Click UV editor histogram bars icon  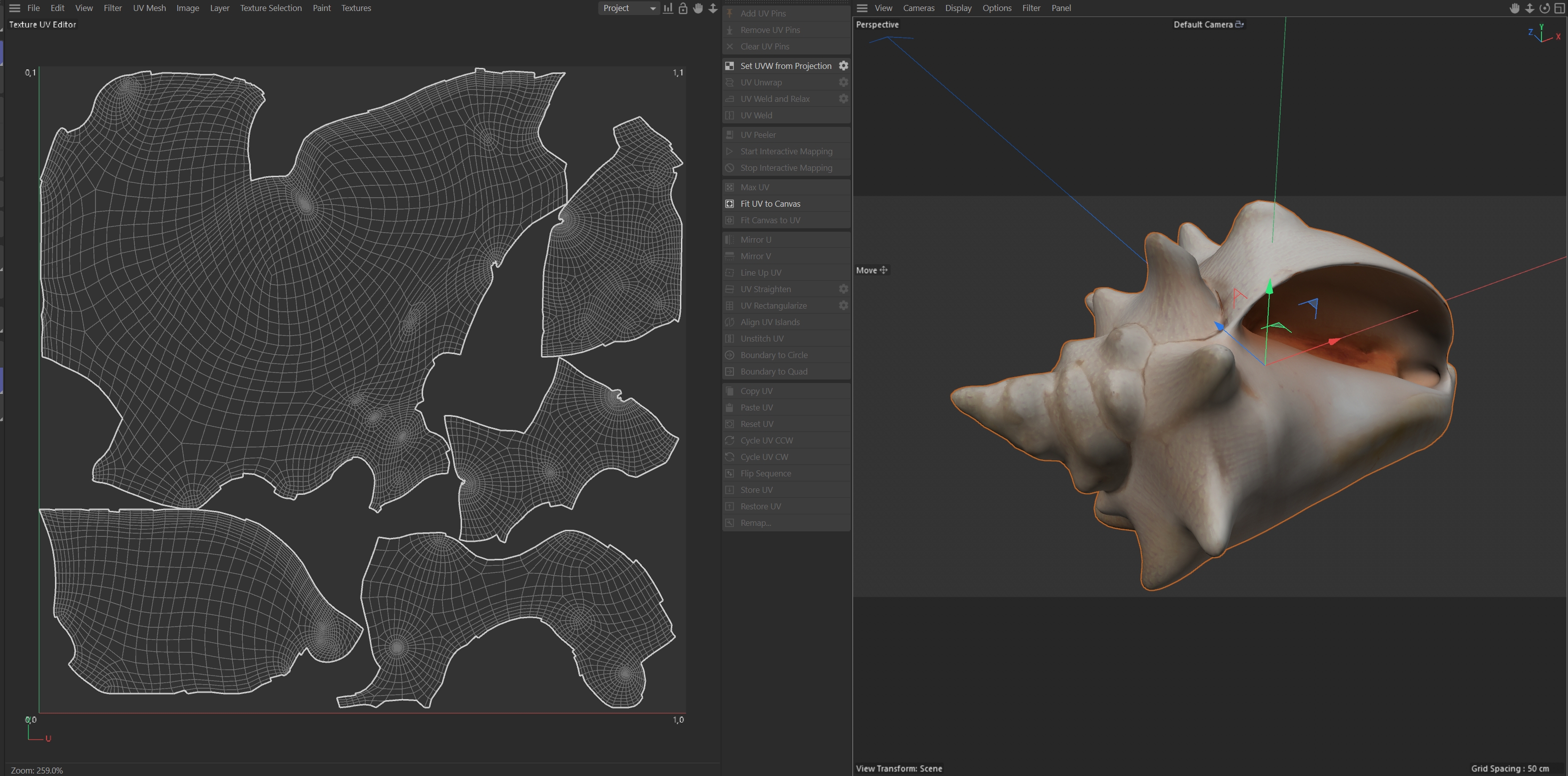pyautogui.click(x=668, y=8)
